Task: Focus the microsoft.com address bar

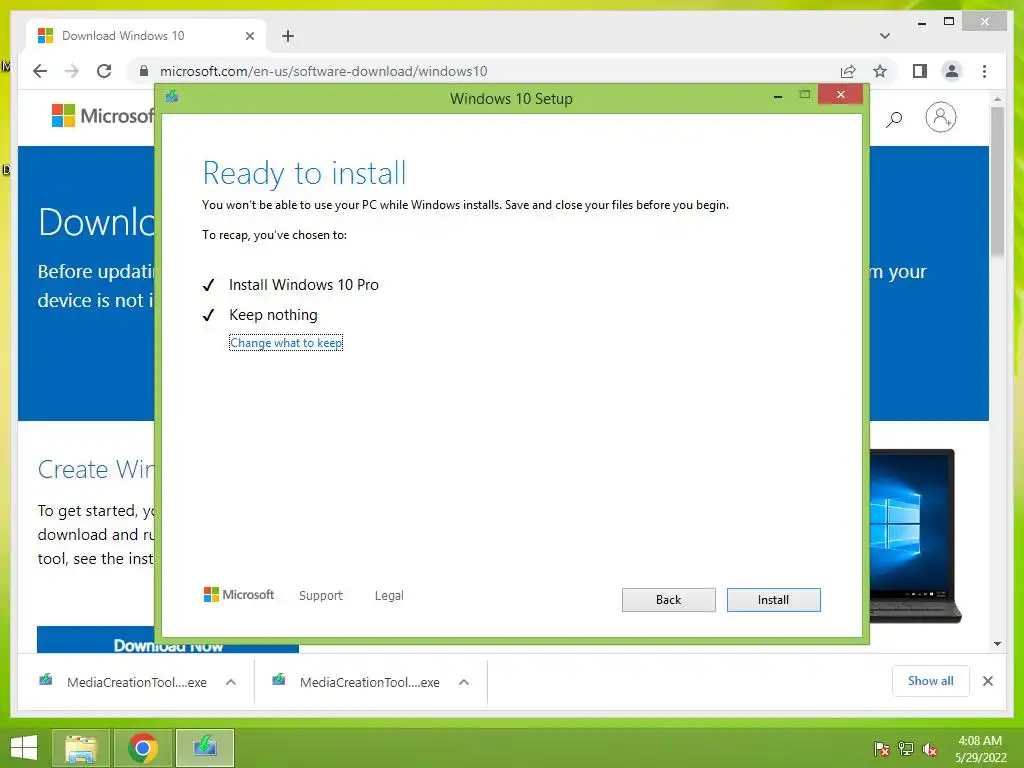Action: pos(483,71)
